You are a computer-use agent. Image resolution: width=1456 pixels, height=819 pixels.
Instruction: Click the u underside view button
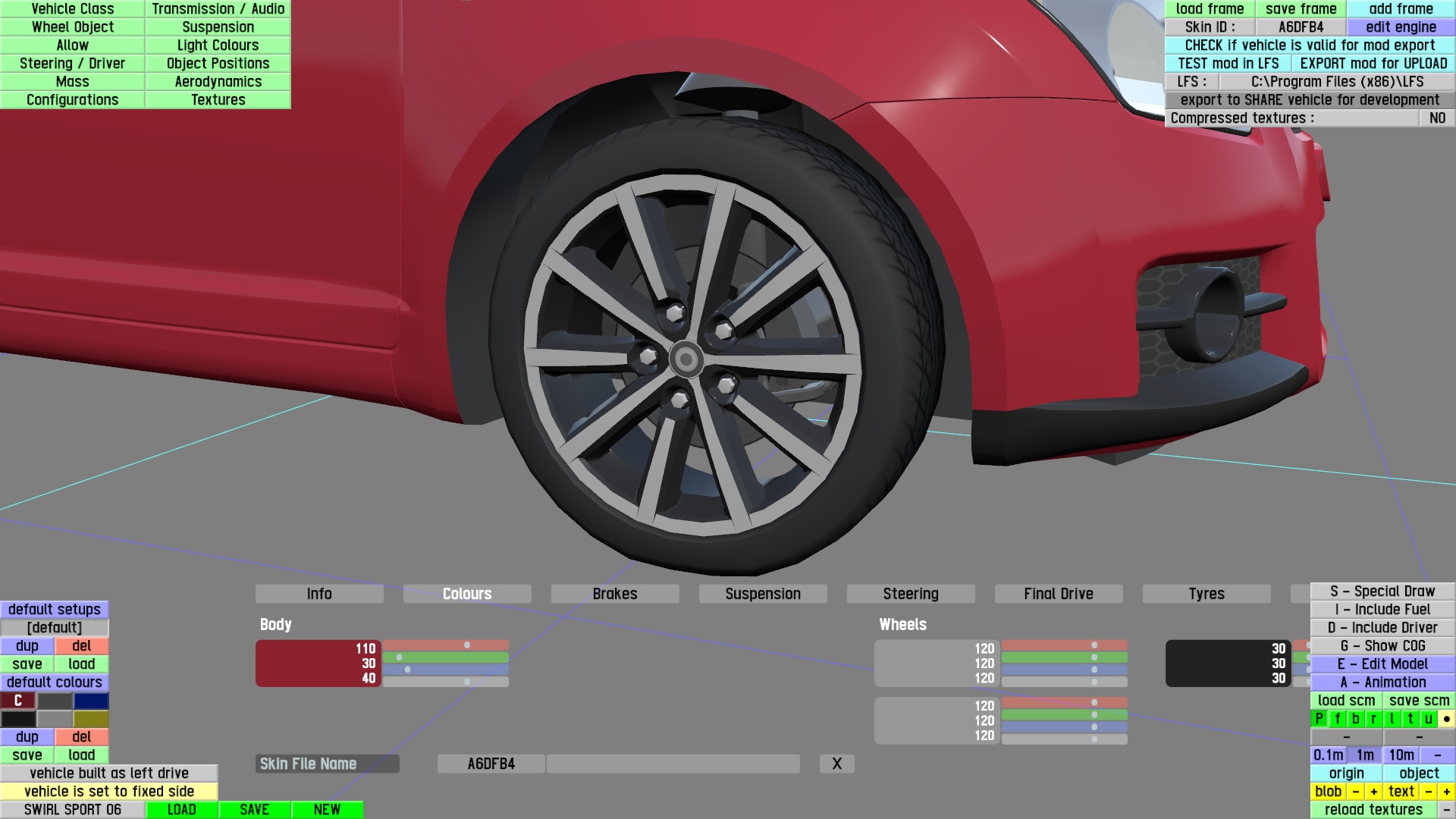click(x=1428, y=719)
